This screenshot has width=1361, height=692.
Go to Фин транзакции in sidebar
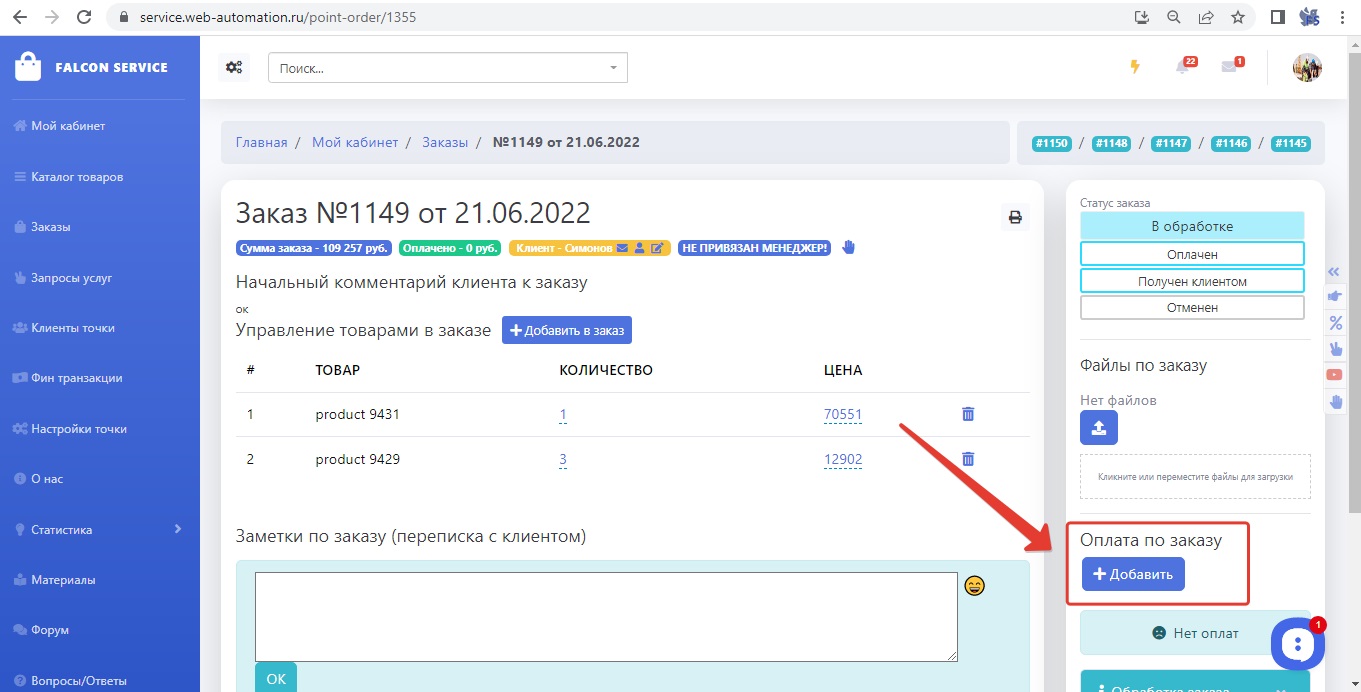[76, 378]
